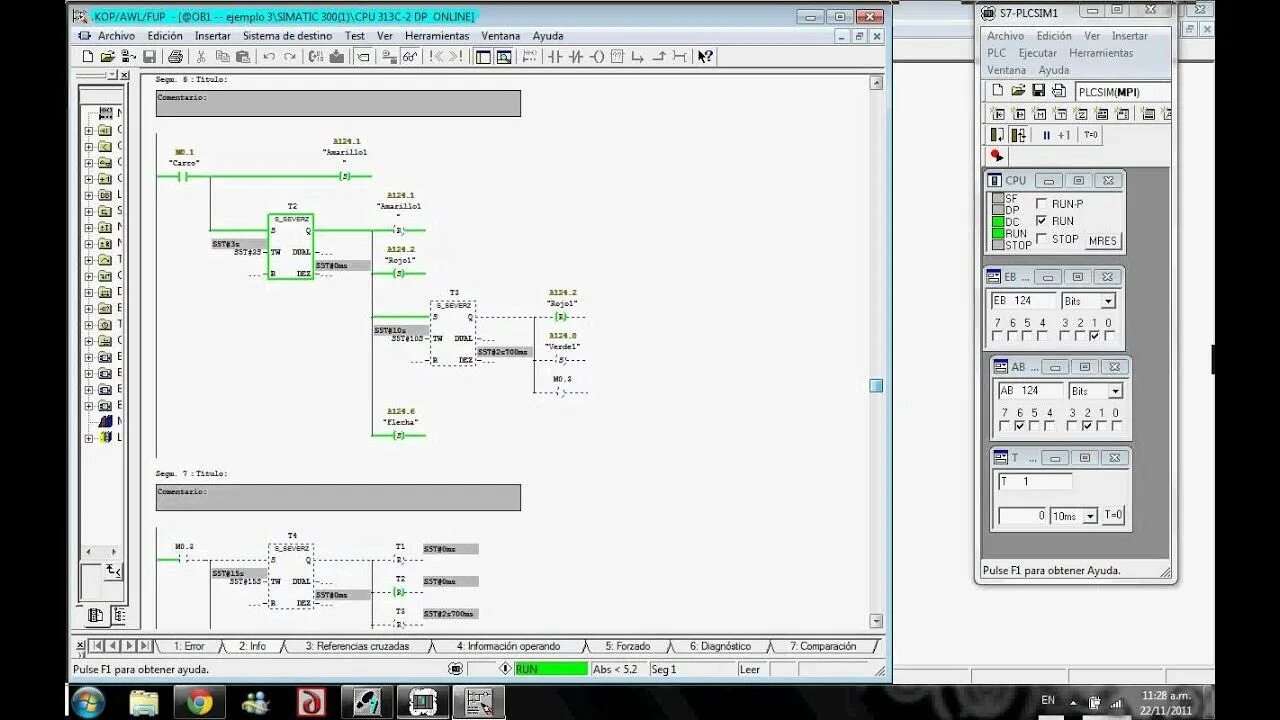Click the editor vertical scrollbar thumb

[x=876, y=385]
